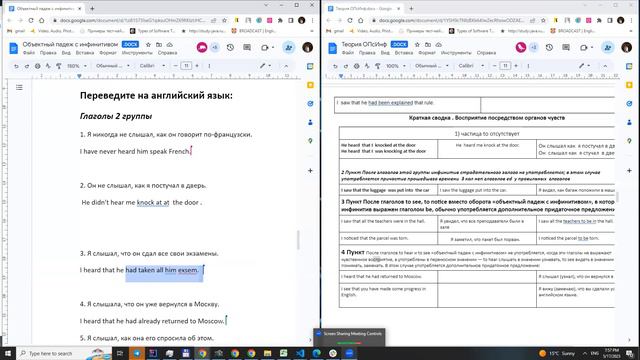Open version history in left Docs window

230,47
